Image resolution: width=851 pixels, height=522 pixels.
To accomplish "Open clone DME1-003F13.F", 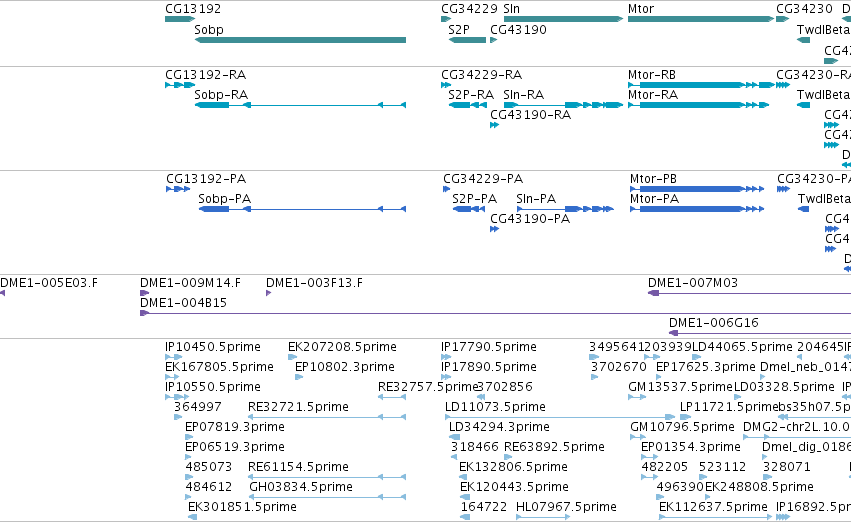I will coord(314,283).
